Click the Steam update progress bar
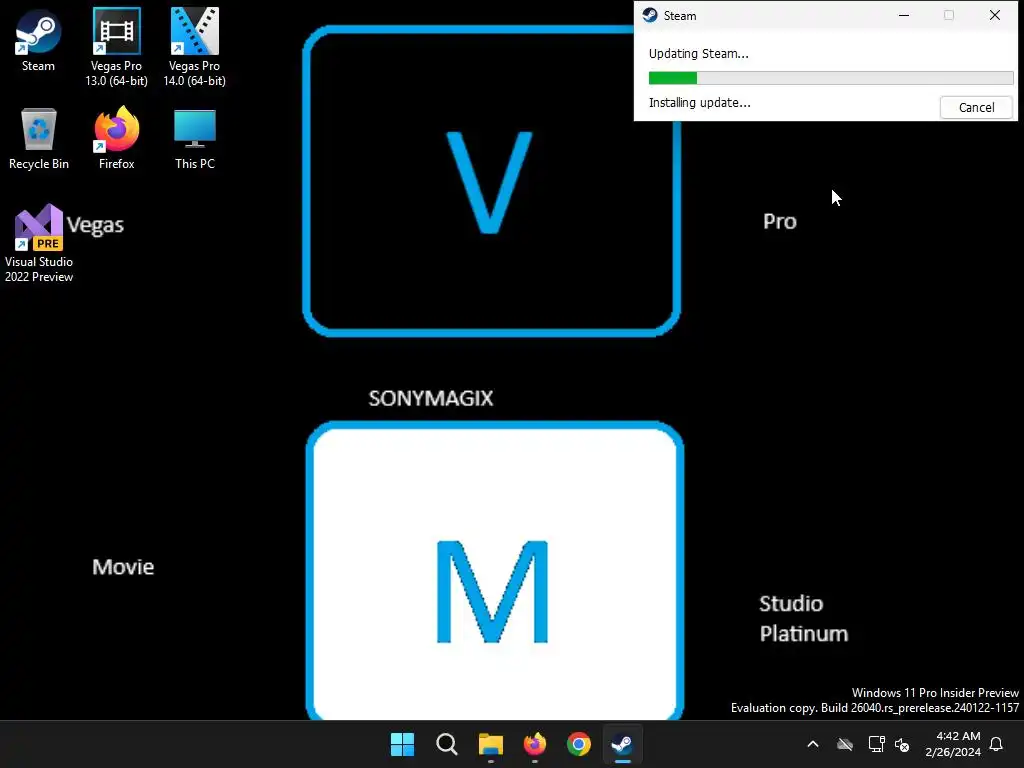 point(831,78)
